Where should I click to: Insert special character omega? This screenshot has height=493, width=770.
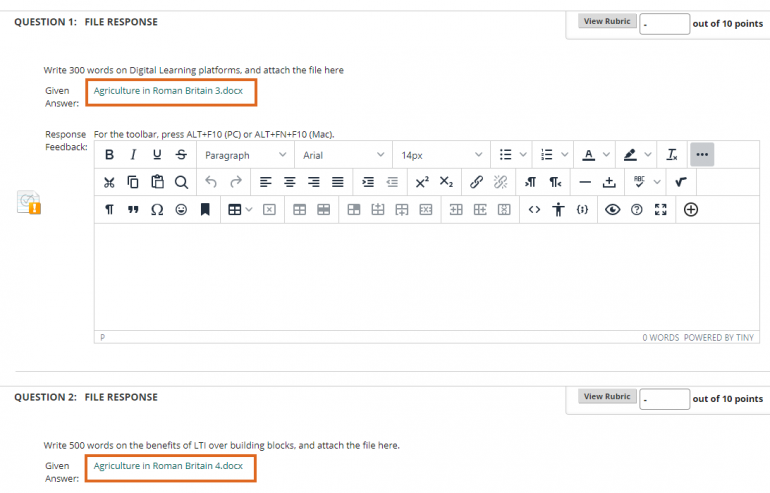point(157,210)
